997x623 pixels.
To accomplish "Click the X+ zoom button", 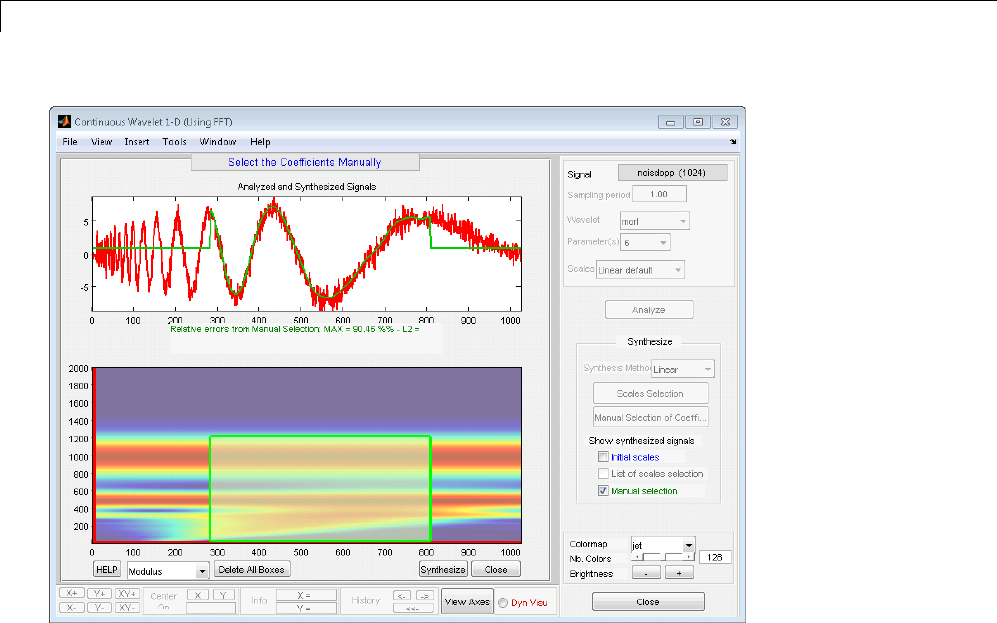I will 73,593.
